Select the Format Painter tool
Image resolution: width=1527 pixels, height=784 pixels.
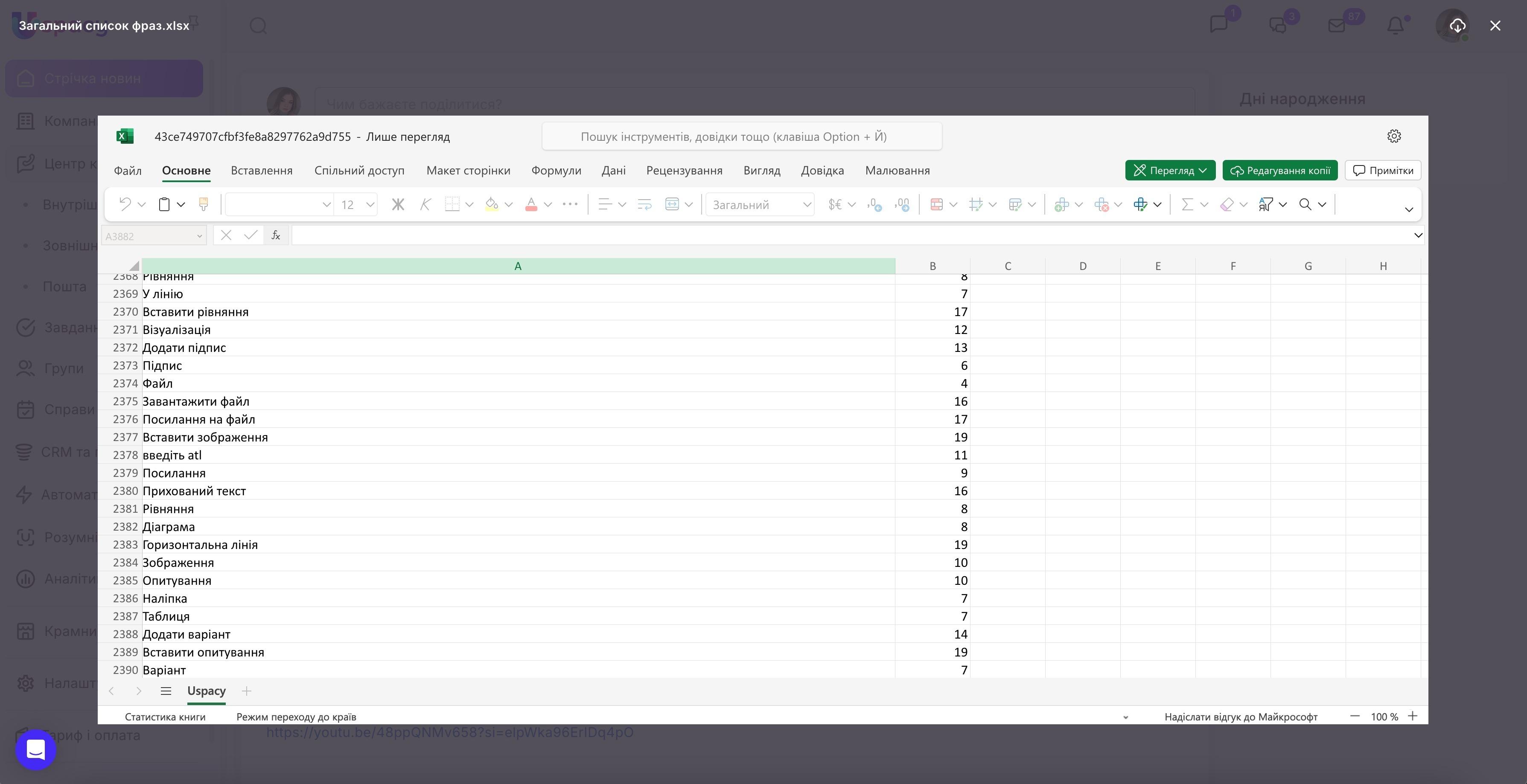tap(203, 204)
